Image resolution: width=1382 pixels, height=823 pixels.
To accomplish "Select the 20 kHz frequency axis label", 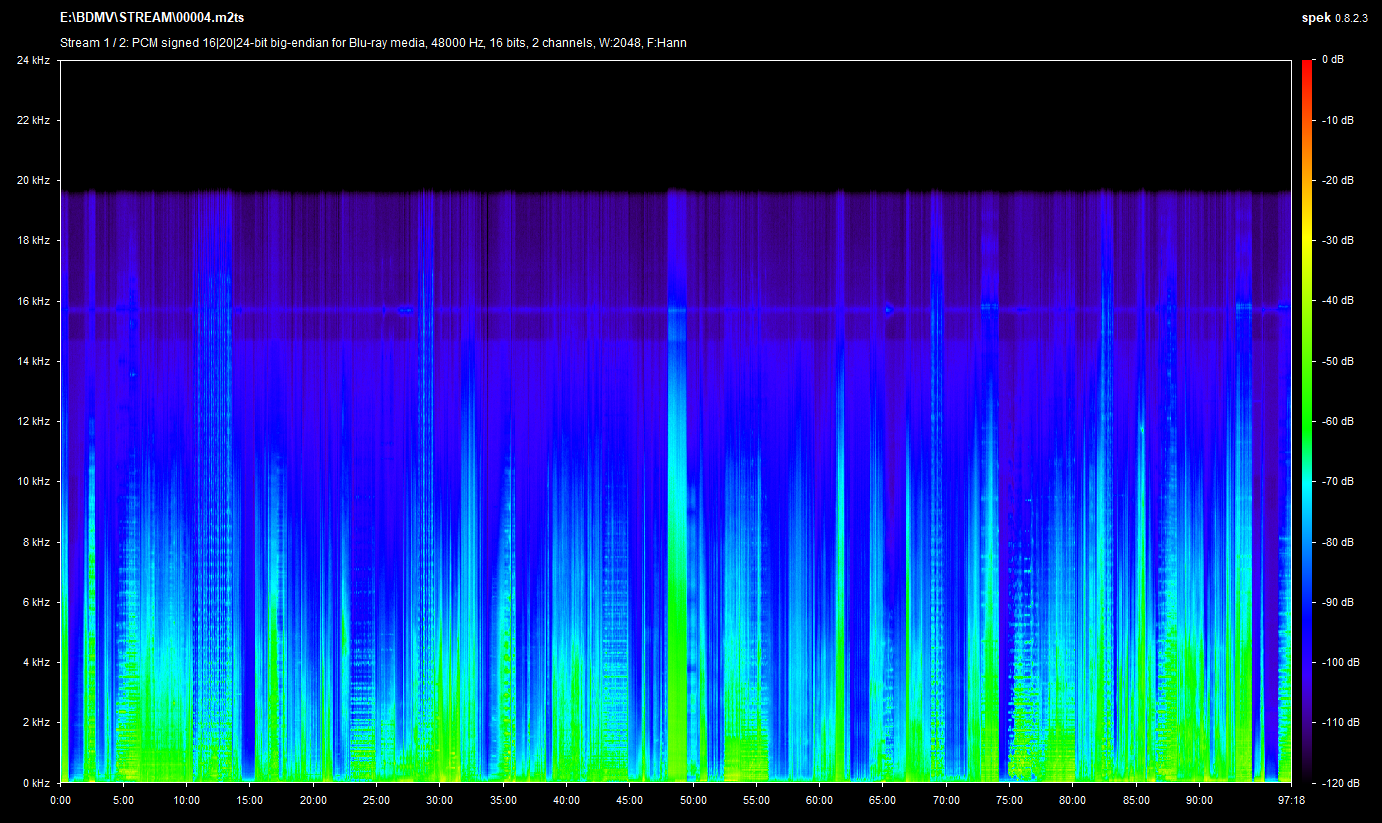I will 33,181.
